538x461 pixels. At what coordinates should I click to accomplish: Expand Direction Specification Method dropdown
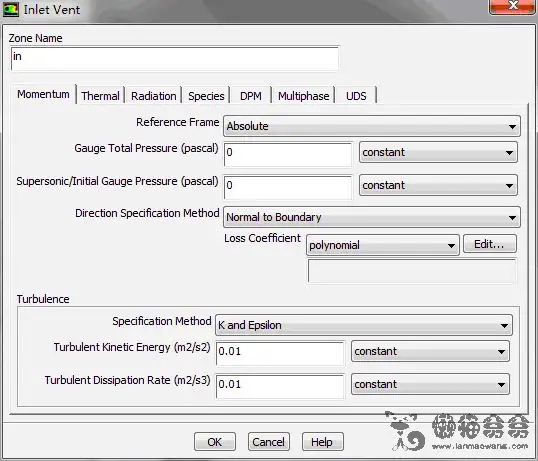[372, 217]
